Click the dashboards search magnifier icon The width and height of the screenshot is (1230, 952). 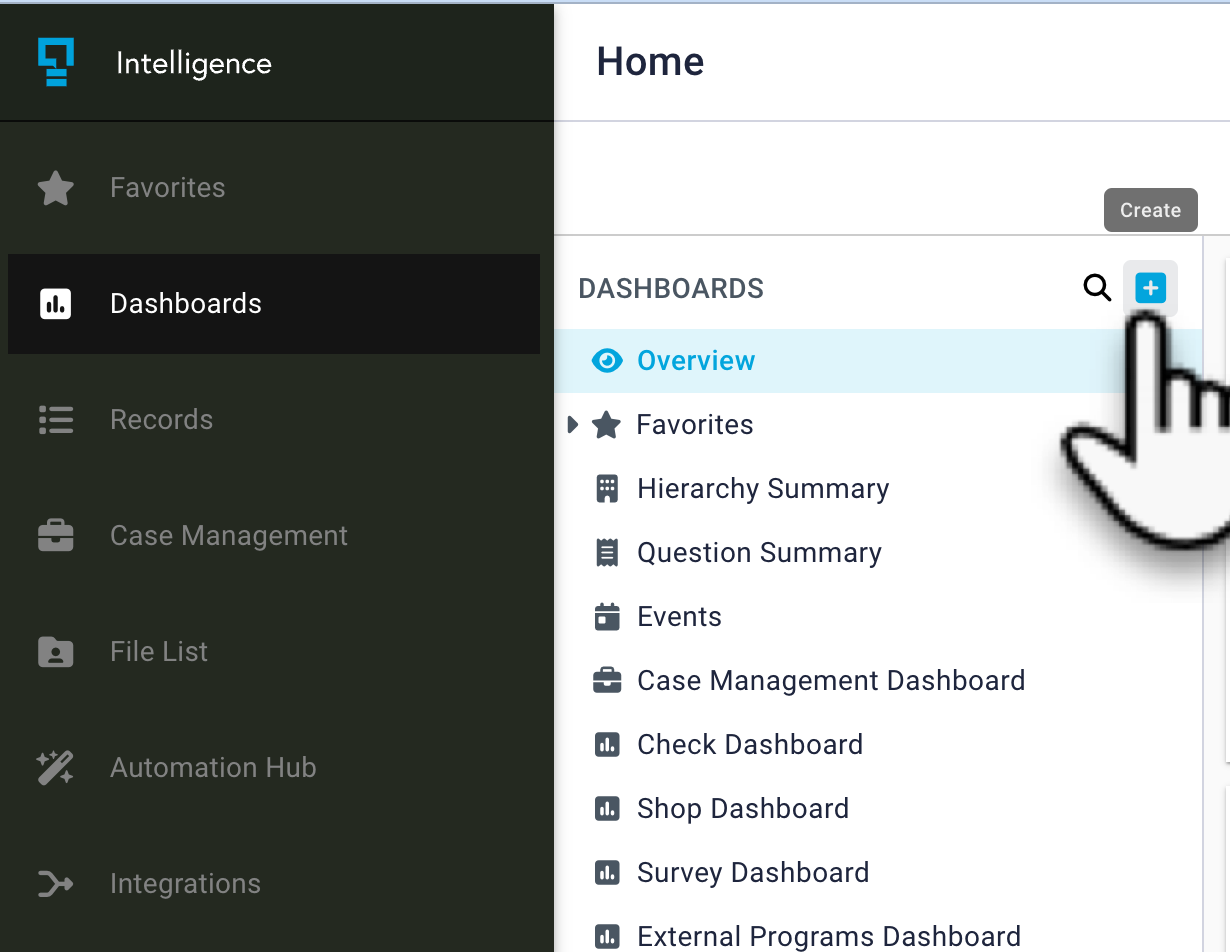[1097, 289]
